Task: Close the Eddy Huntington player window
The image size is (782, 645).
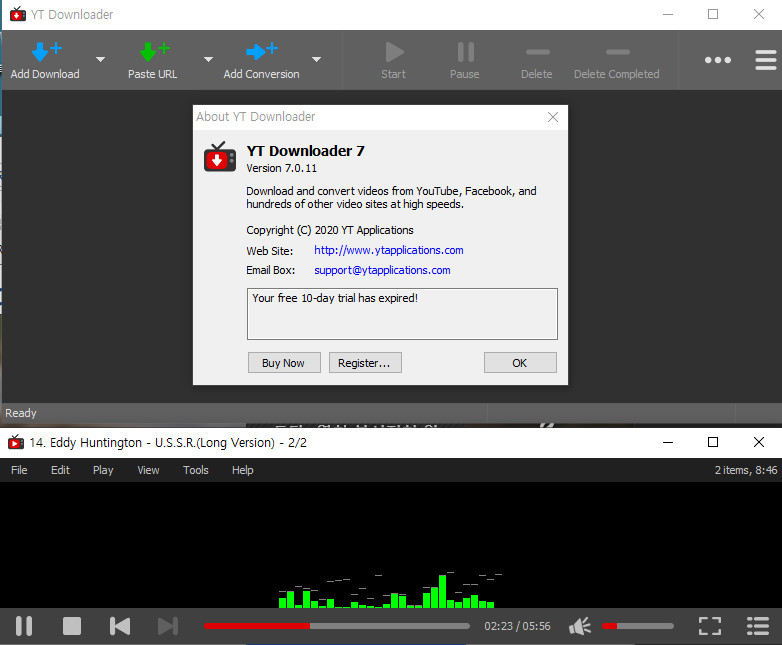Action: pyautogui.click(x=759, y=442)
